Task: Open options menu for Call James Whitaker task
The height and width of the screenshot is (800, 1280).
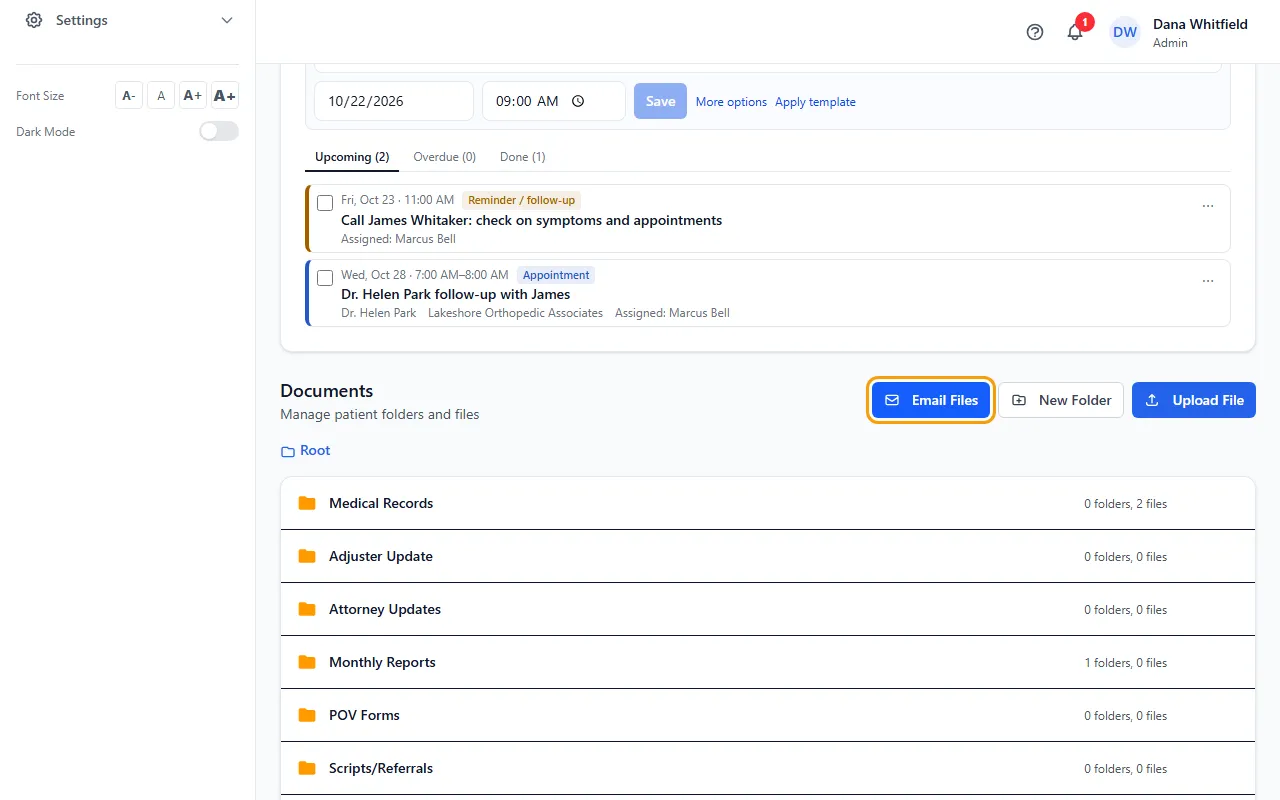Action: 1208,206
